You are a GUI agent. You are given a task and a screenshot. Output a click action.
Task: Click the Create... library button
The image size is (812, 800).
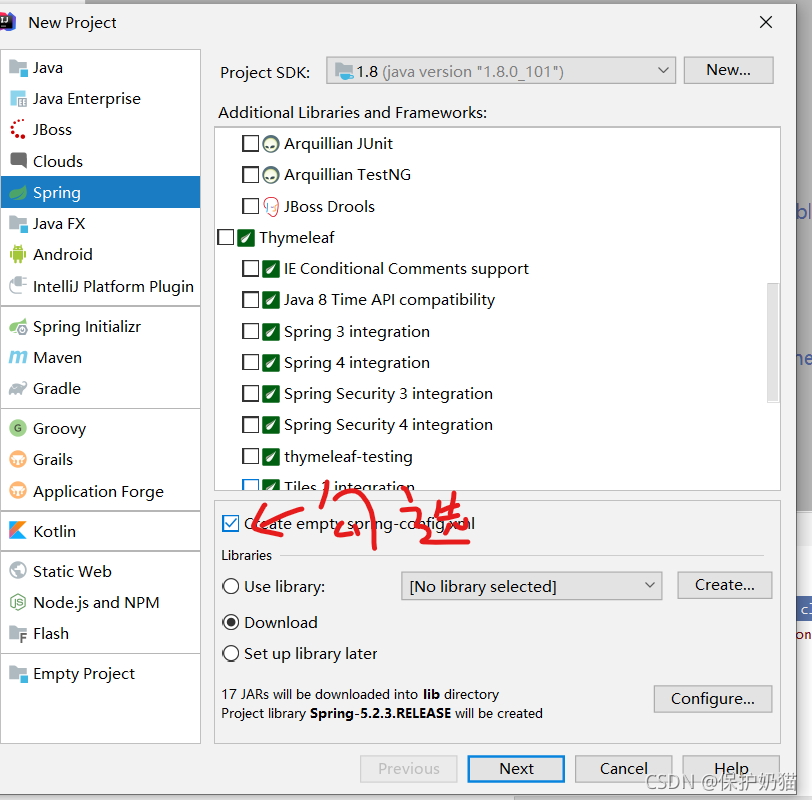pyautogui.click(x=724, y=585)
